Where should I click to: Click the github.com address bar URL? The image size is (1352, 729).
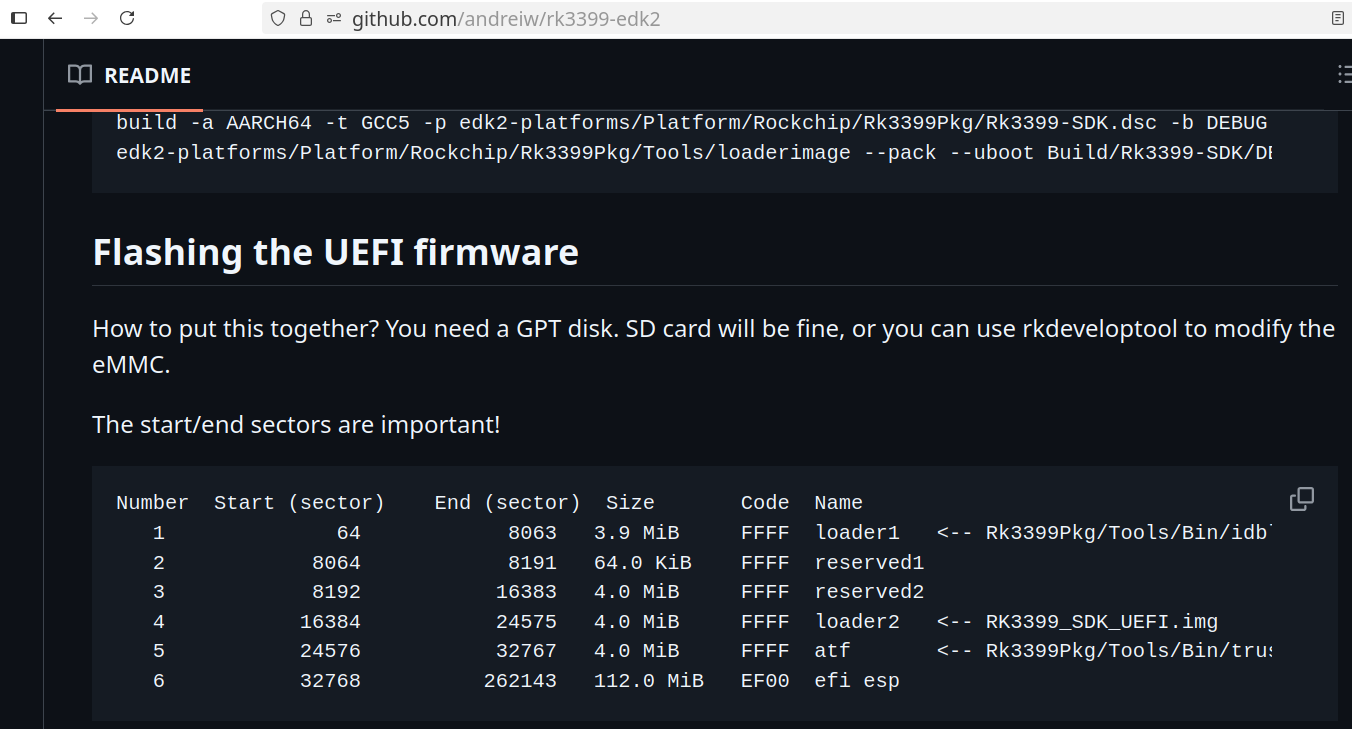[x=505, y=19]
